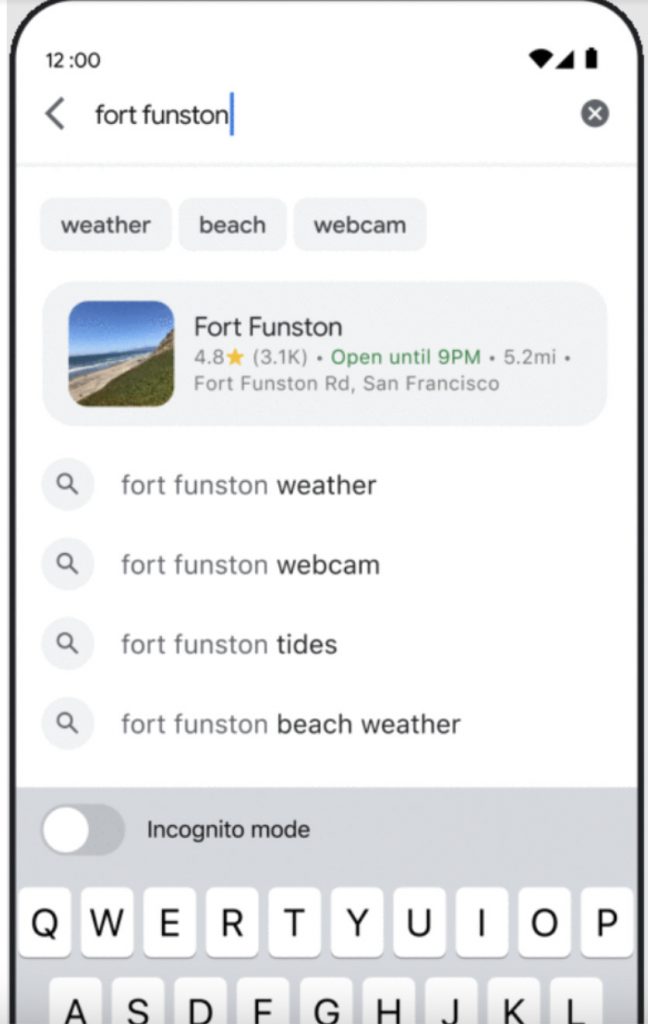This screenshot has height=1024, width=648.
Task: Tap the battery status icon
Action: click(x=592, y=59)
